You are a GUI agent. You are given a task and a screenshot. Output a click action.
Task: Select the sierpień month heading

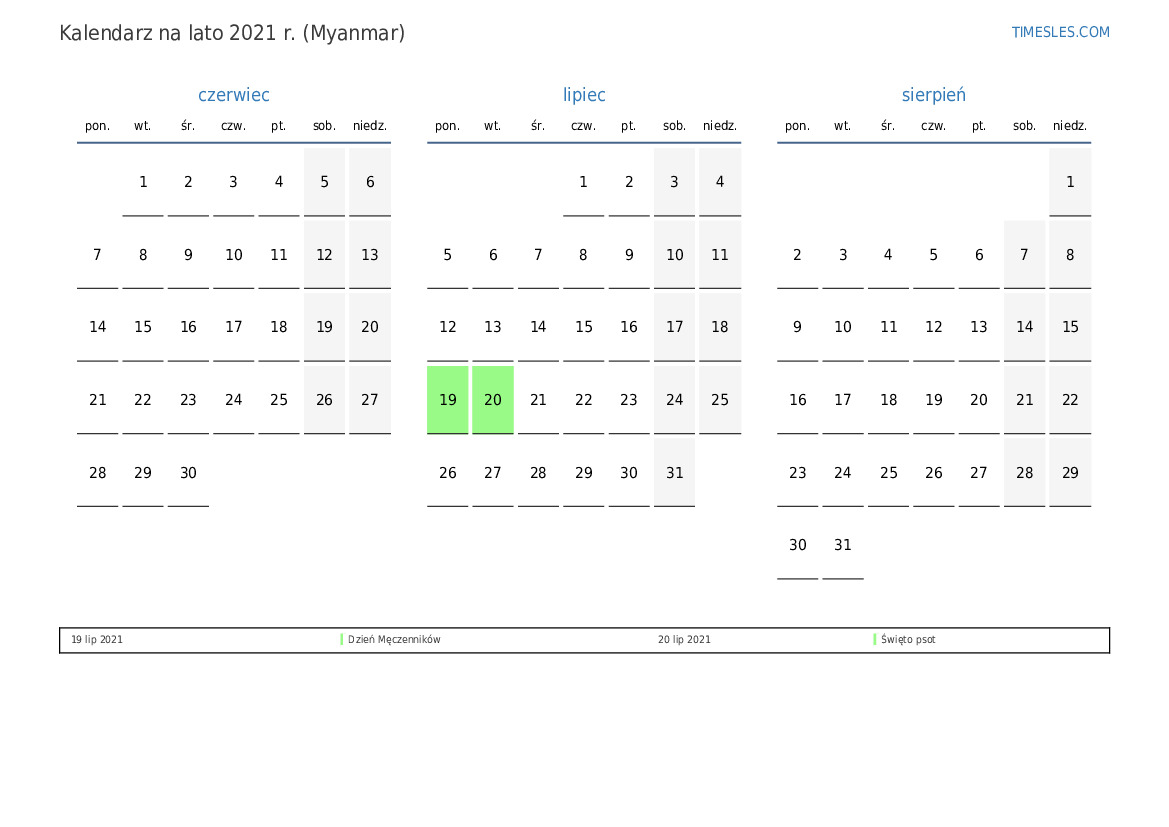pyautogui.click(x=933, y=95)
